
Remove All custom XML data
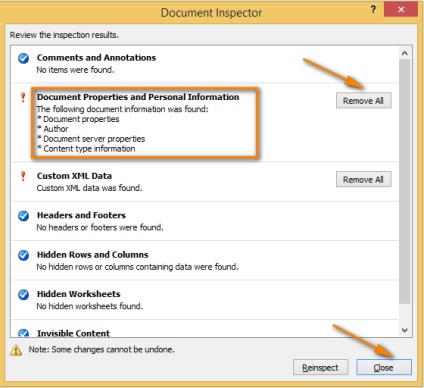click(363, 179)
